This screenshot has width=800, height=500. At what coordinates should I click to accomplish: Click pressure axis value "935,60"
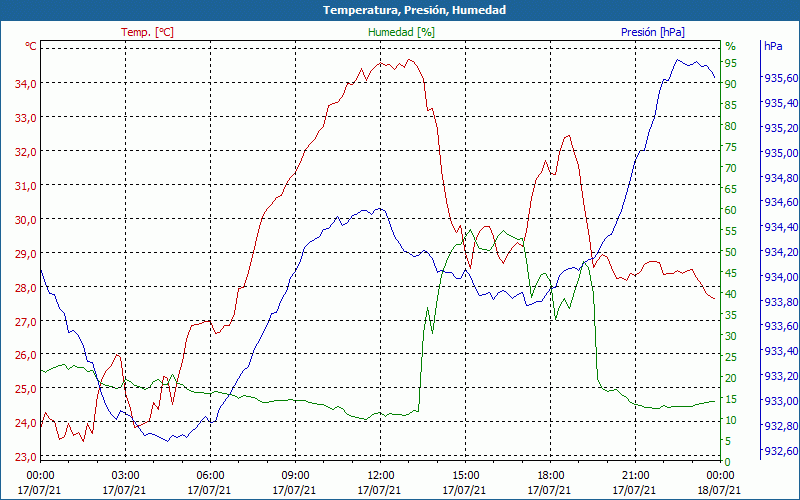(781, 78)
